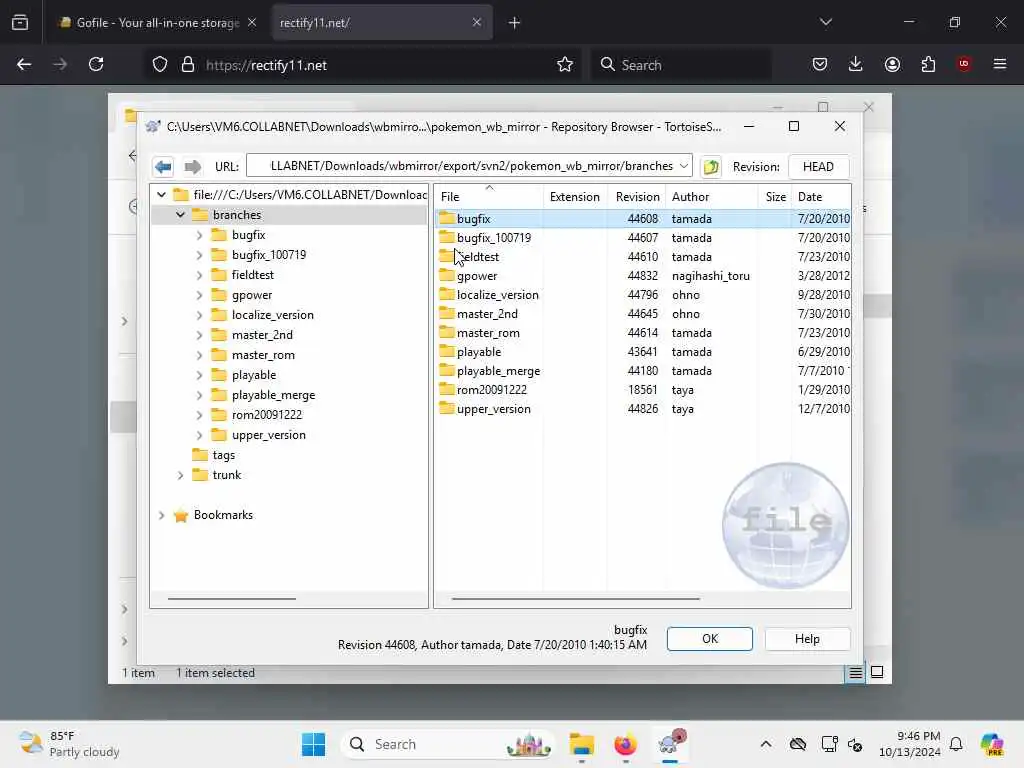This screenshot has width=1024, height=768.
Task: Select the rectify11.net browser tab
Action: (381, 23)
